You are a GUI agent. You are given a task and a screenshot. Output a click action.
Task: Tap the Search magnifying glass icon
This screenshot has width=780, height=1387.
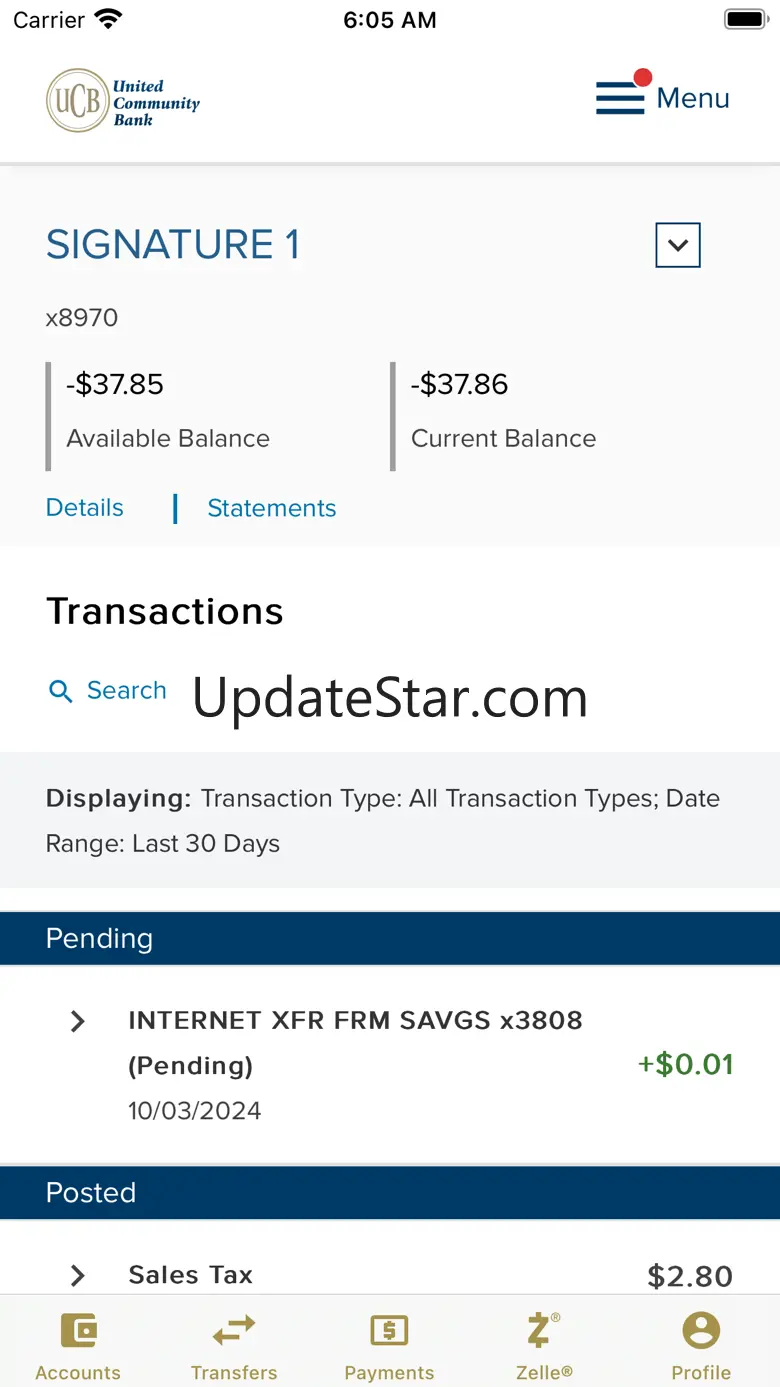point(61,691)
